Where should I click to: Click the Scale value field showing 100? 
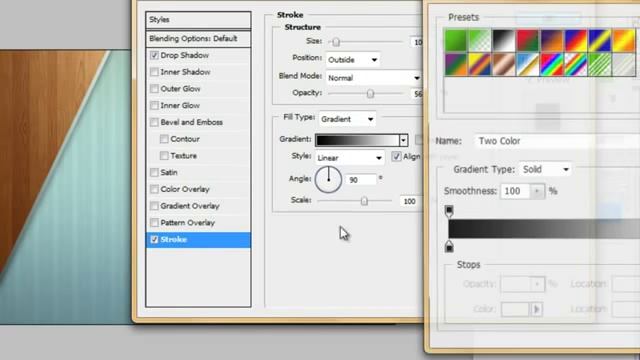pos(410,201)
